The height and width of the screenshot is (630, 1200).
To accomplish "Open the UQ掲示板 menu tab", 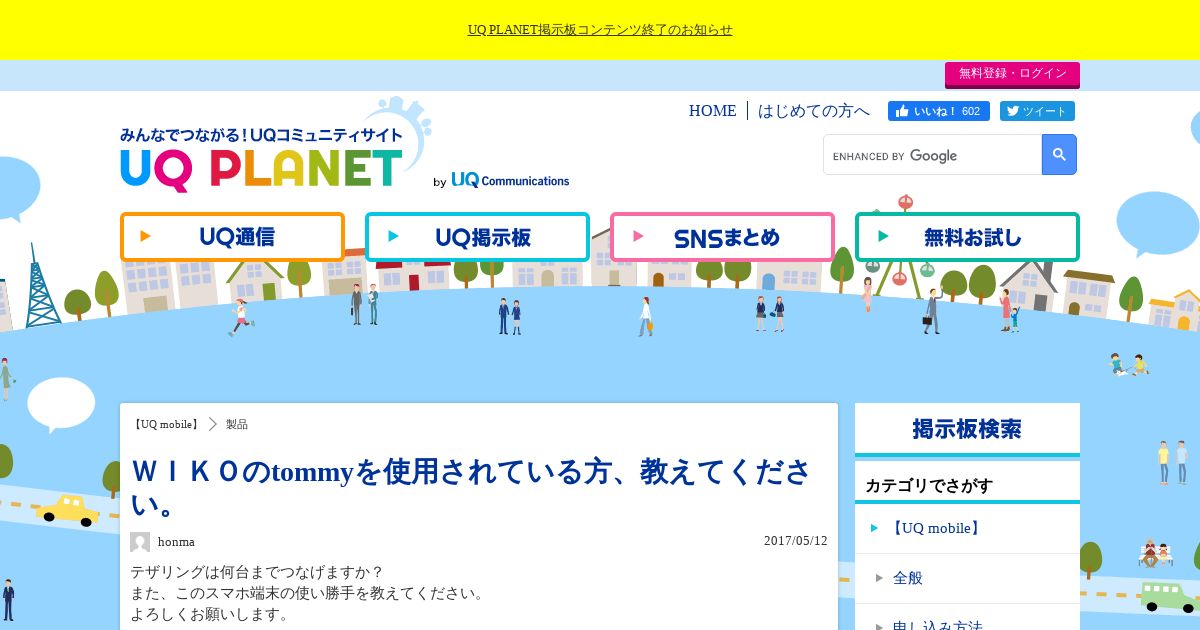I will 477,237.
